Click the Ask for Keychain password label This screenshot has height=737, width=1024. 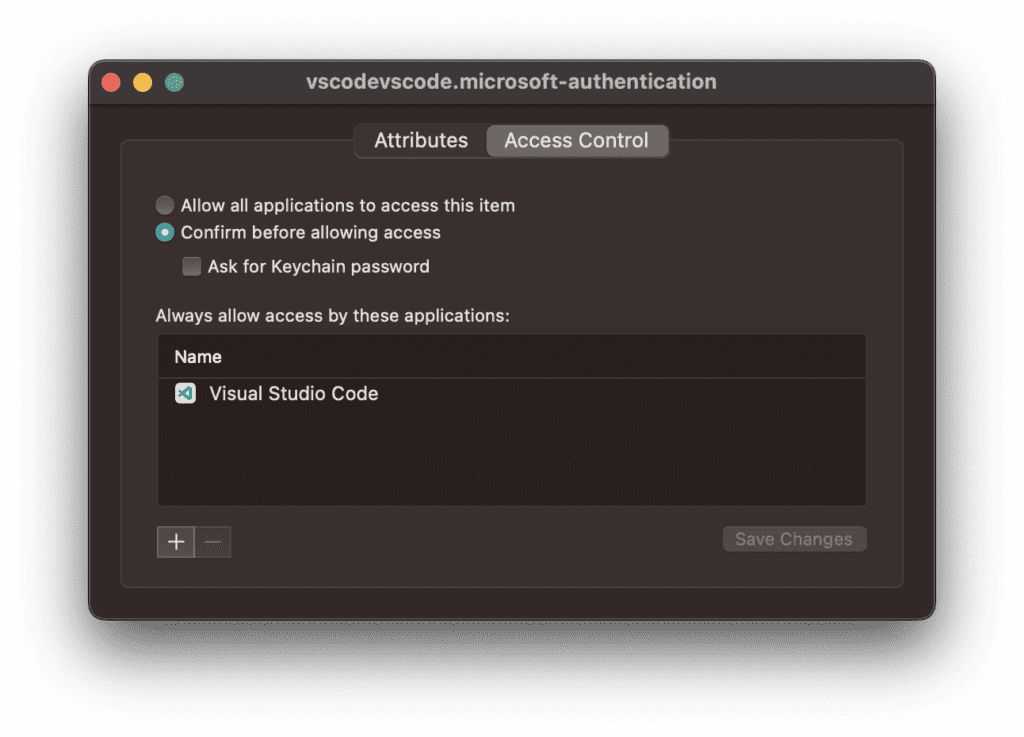click(x=319, y=266)
